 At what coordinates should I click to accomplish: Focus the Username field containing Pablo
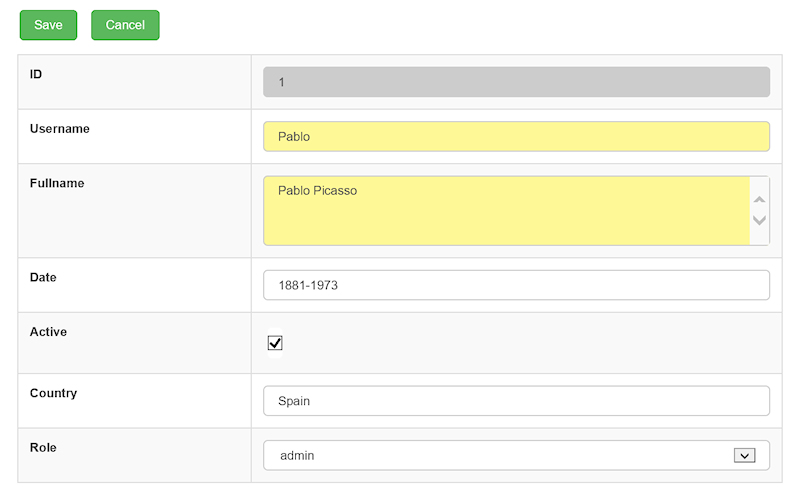(516, 136)
